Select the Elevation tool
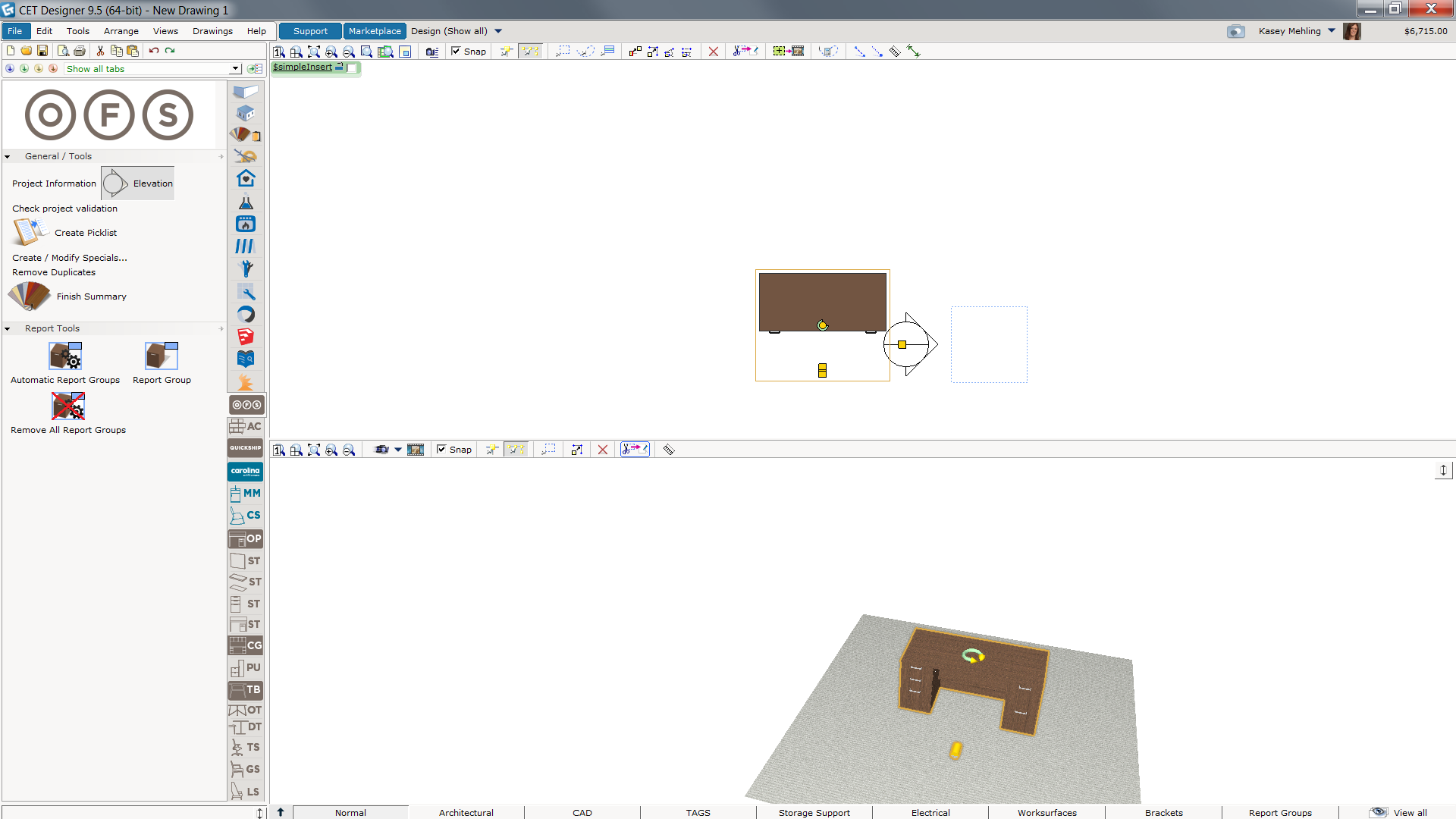This screenshot has width=1456, height=819. tap(138, 184)
